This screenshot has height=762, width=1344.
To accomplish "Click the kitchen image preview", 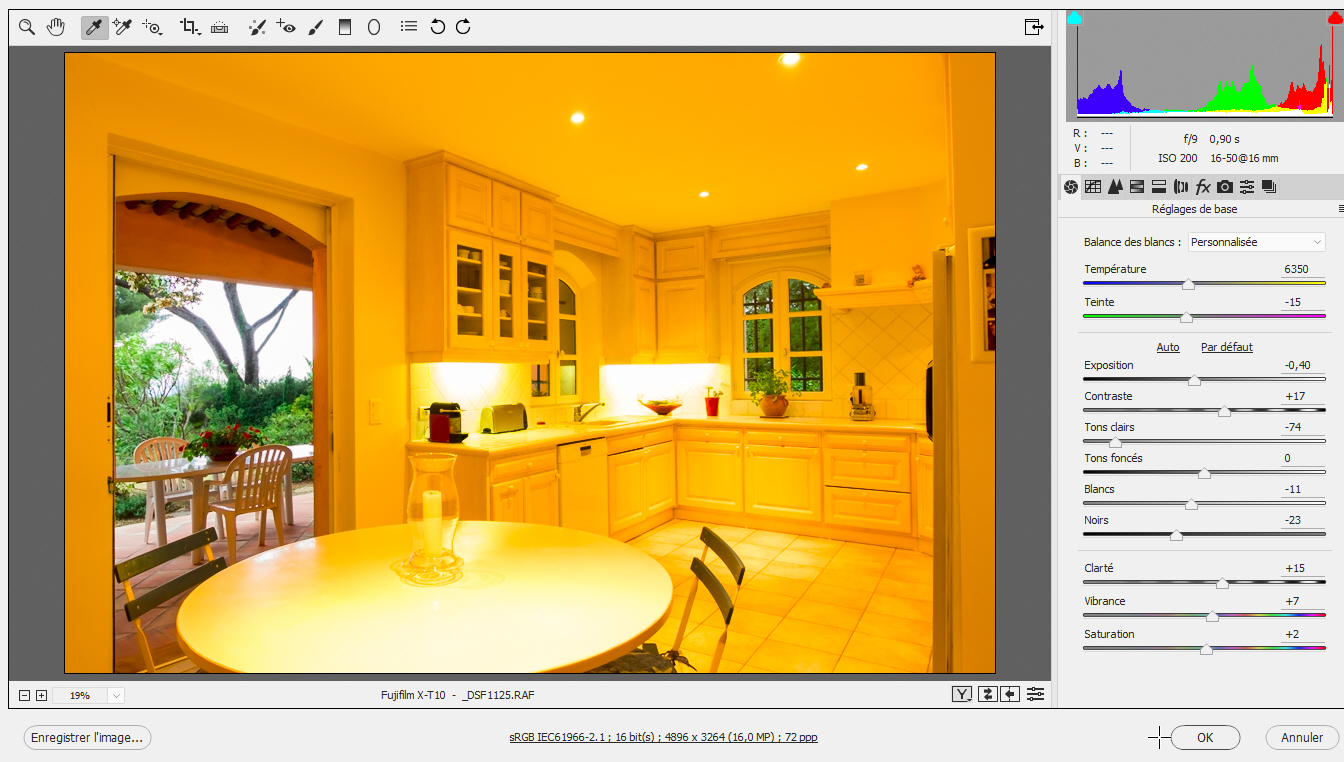I will coord(530,363).
